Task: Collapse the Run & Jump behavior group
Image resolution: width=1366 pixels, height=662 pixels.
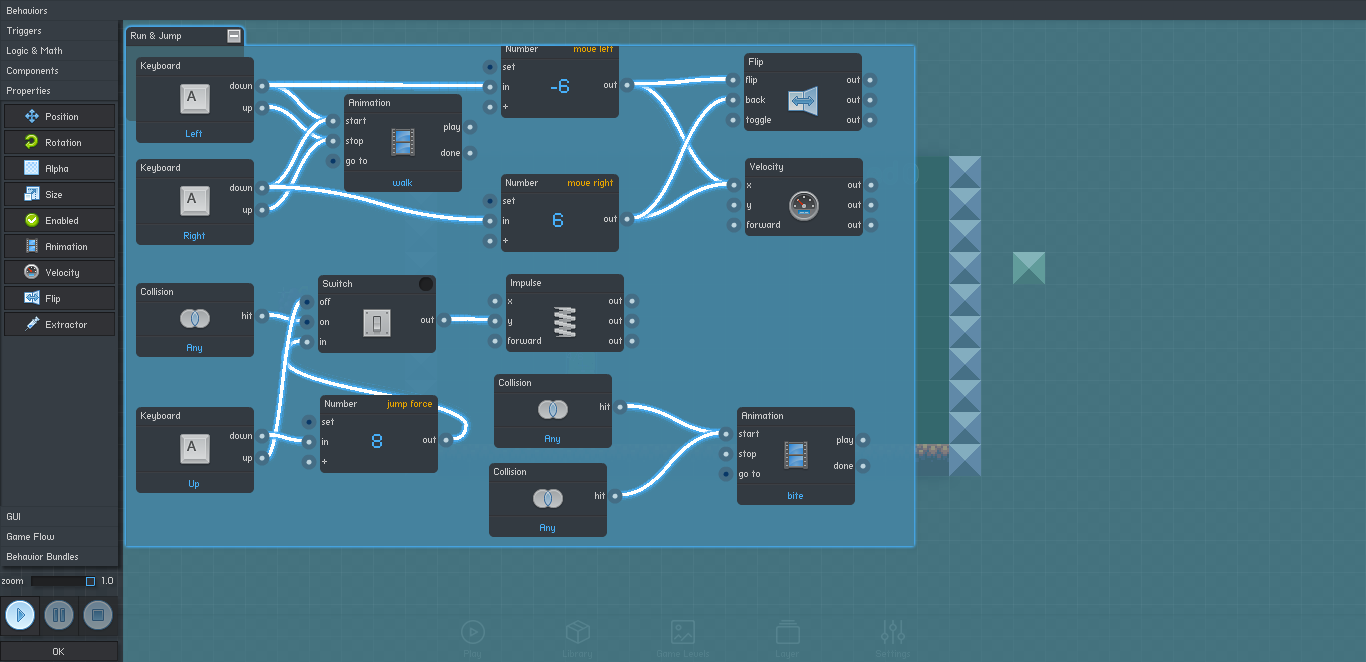Action: (234, 36)
